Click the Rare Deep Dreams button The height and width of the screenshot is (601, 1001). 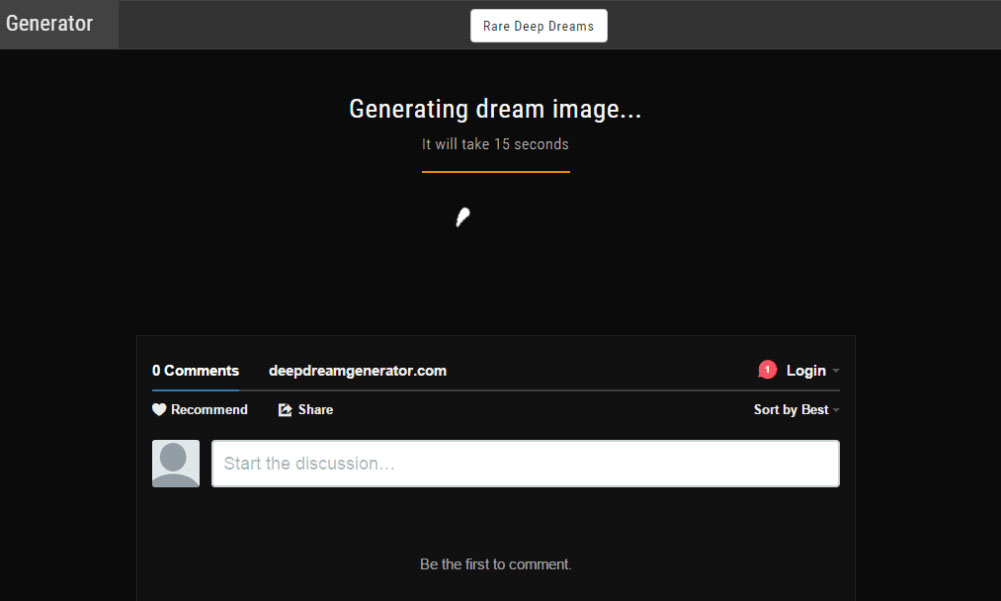tap(538, 26)
